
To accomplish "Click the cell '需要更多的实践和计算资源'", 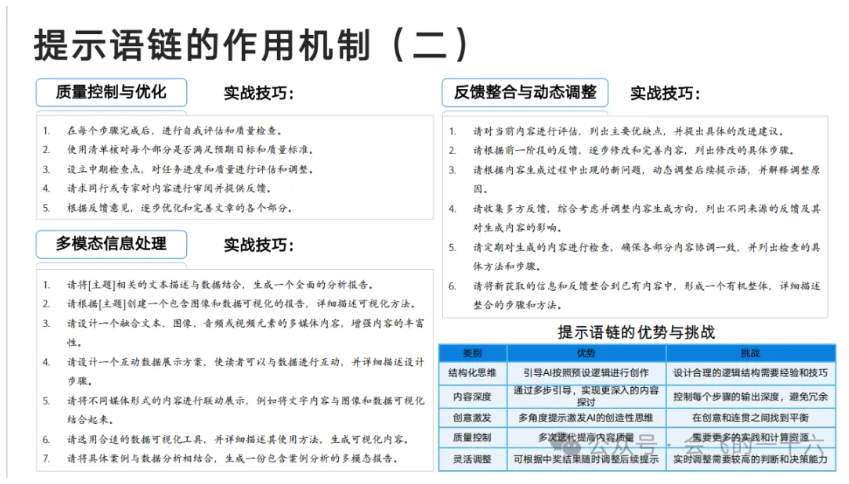I will (750, 437).
